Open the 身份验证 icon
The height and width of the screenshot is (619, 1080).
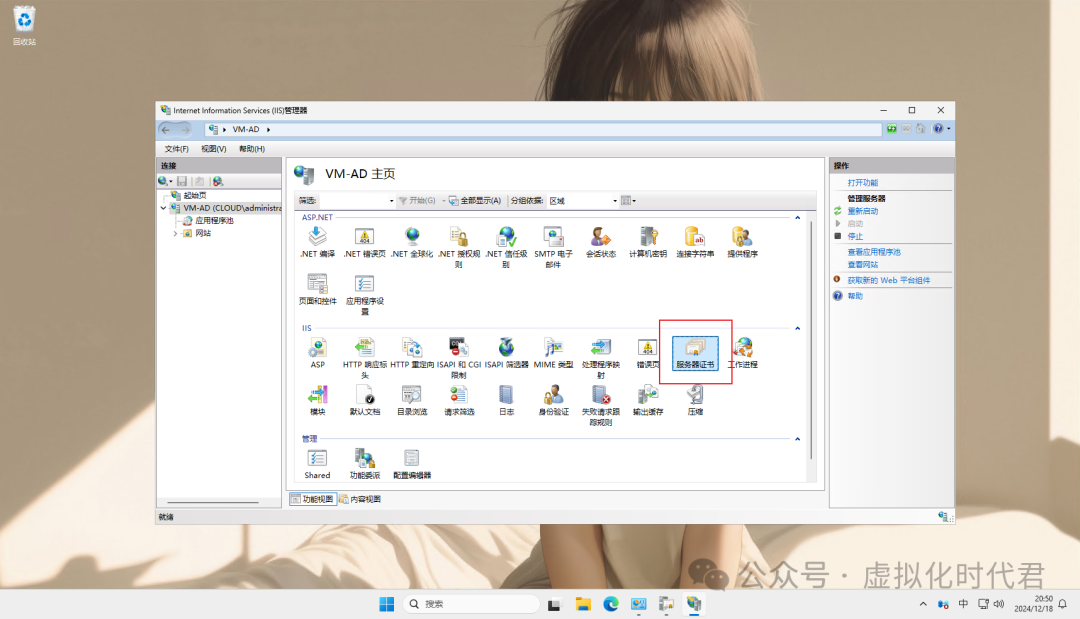tap(553, 400)
